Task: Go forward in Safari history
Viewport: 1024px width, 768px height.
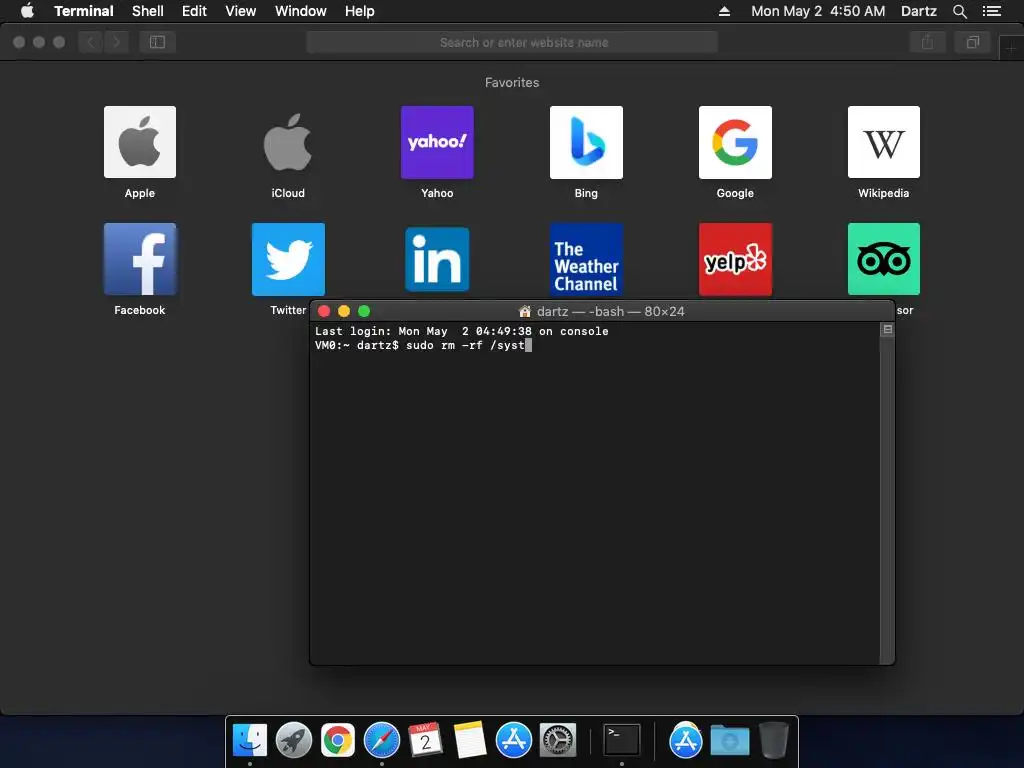Action: [116, 42]
